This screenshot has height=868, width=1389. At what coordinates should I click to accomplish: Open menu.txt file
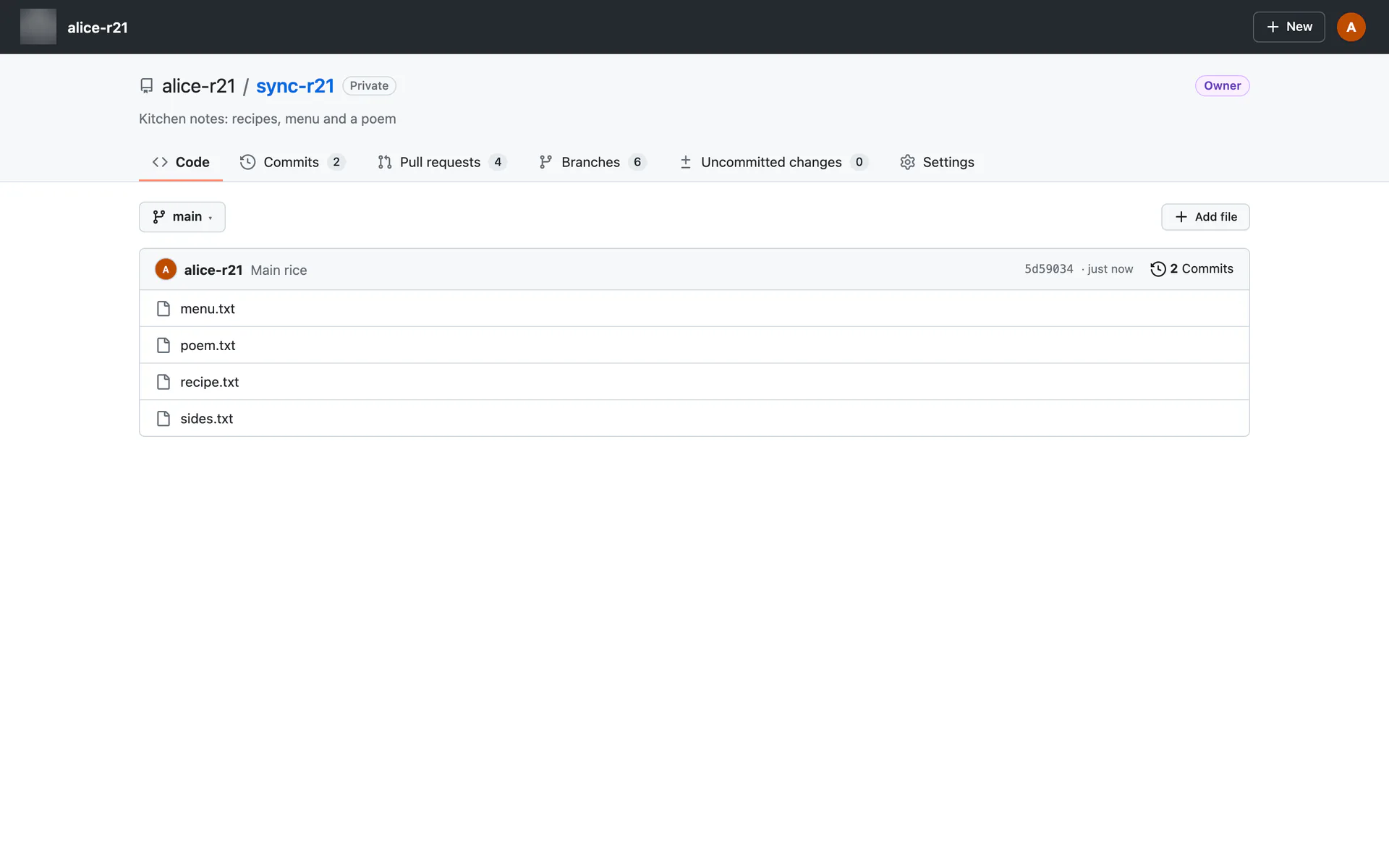coord(208,309)
